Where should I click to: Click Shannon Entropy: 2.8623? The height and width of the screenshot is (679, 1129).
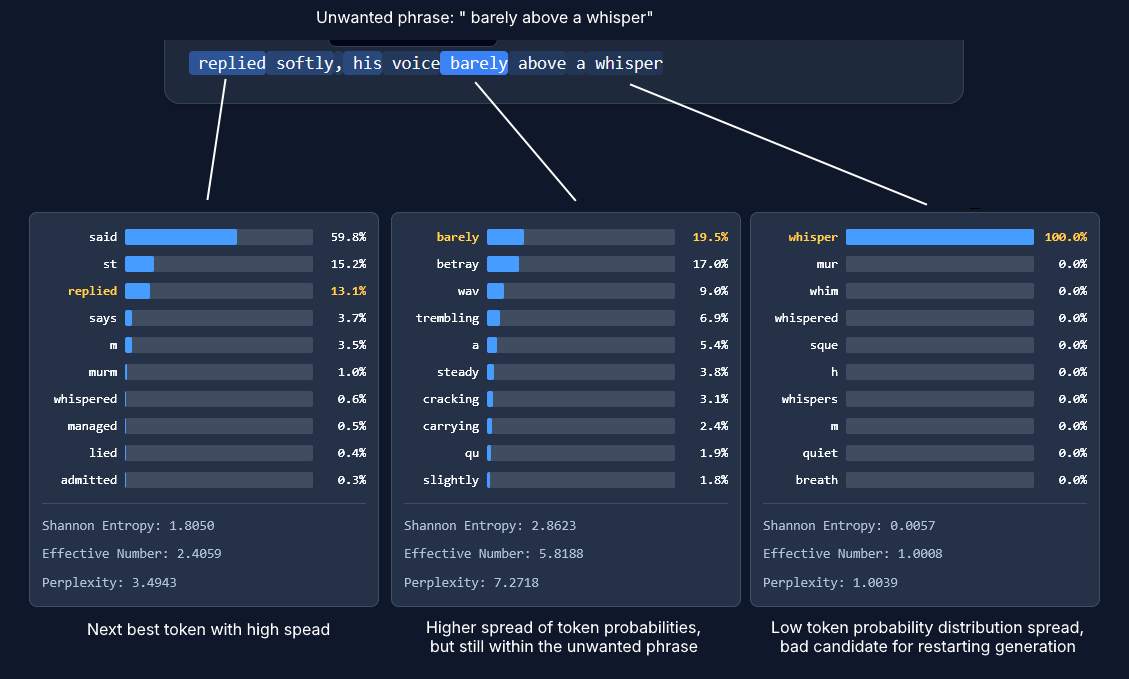(x=490, y=526)
